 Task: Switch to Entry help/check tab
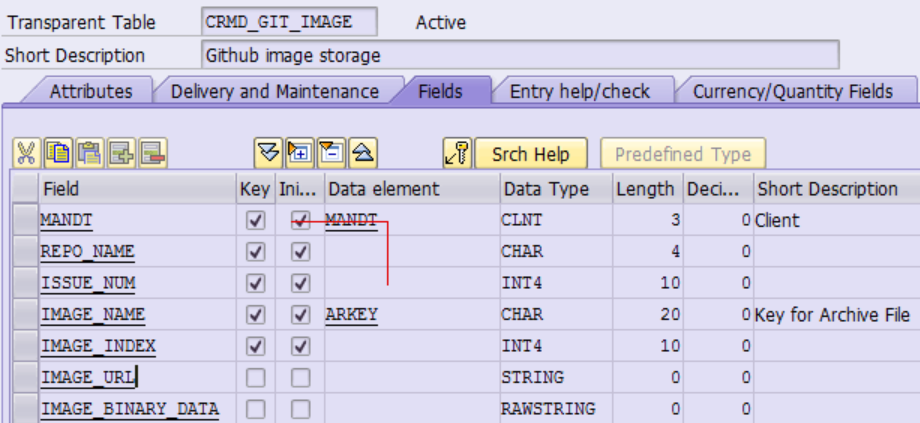(580, 92)
